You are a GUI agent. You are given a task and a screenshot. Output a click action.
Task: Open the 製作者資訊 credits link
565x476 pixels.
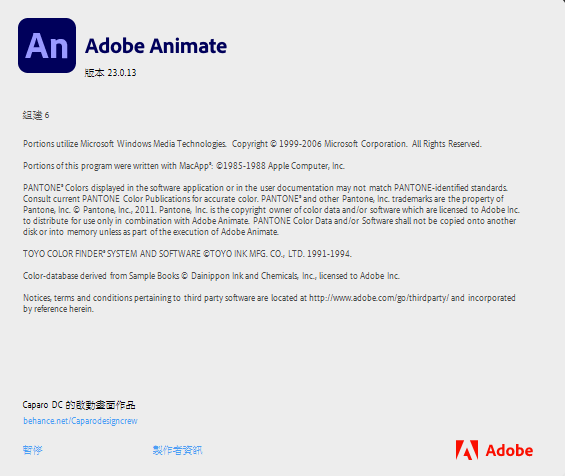[177, 450]
